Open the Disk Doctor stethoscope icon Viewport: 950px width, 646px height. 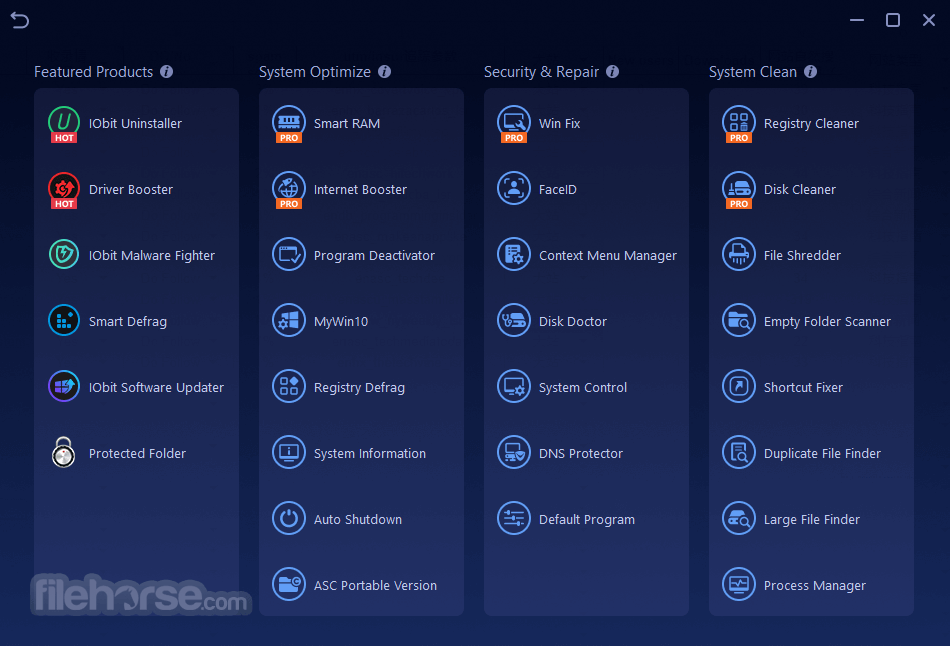(x=514, y=321)
